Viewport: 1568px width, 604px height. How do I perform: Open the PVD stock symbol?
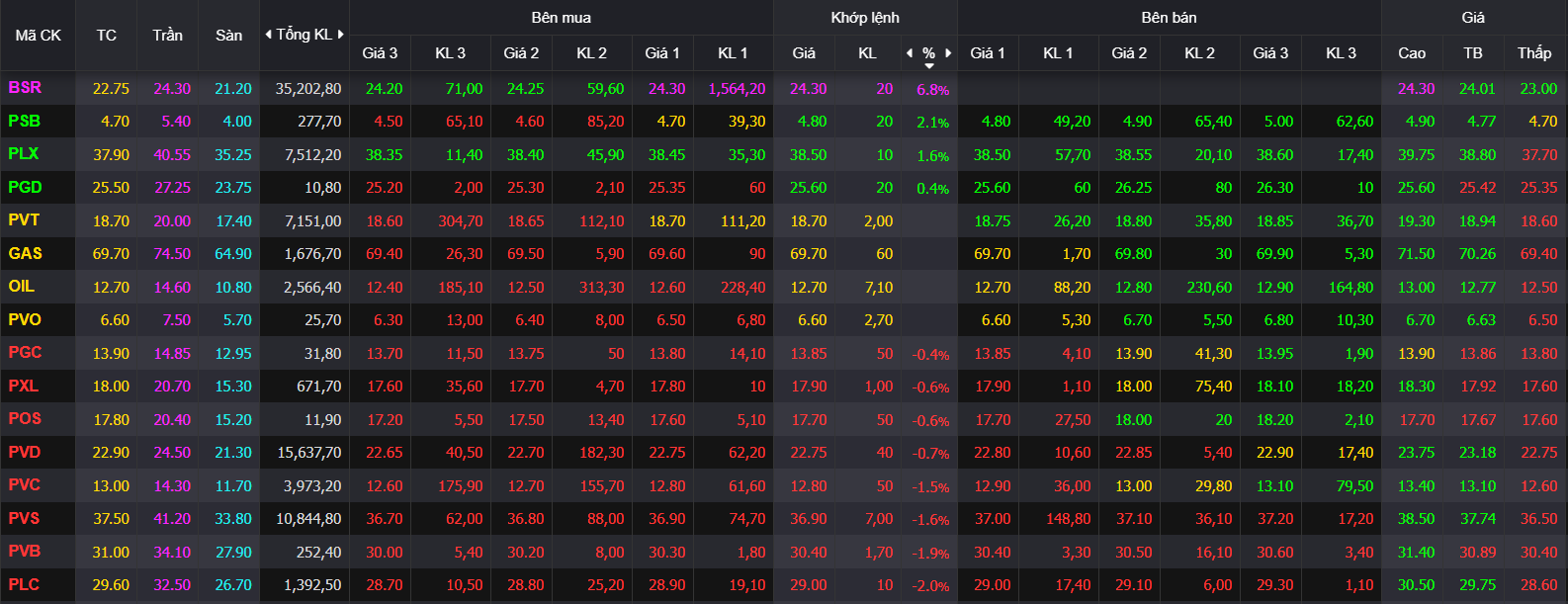point(25,453)
